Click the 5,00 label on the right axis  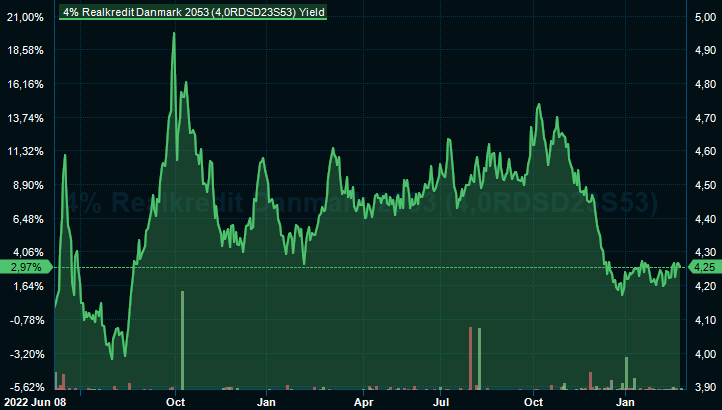704,17
